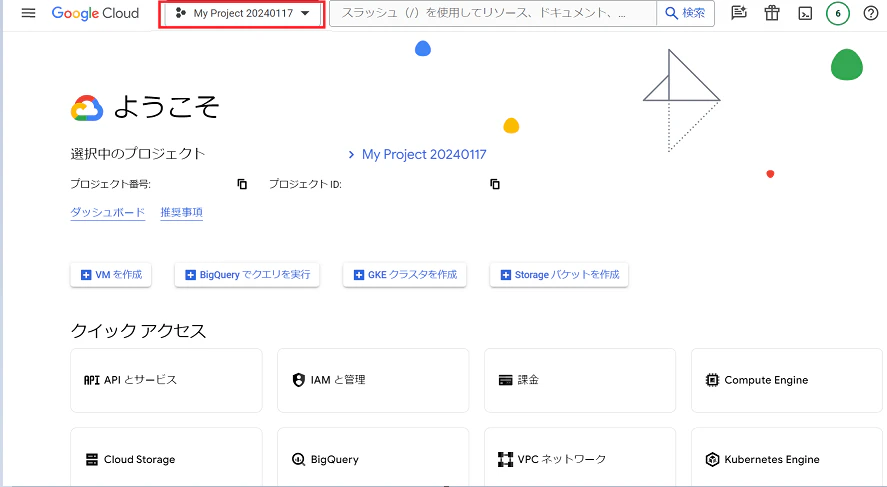Open the feedback comment icon in header
887x487 pixels.
[x=739, y=13]
